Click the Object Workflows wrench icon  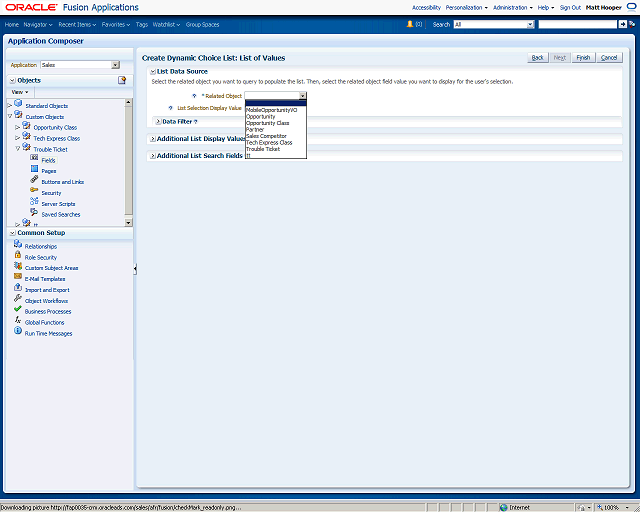tap(18, 298)
